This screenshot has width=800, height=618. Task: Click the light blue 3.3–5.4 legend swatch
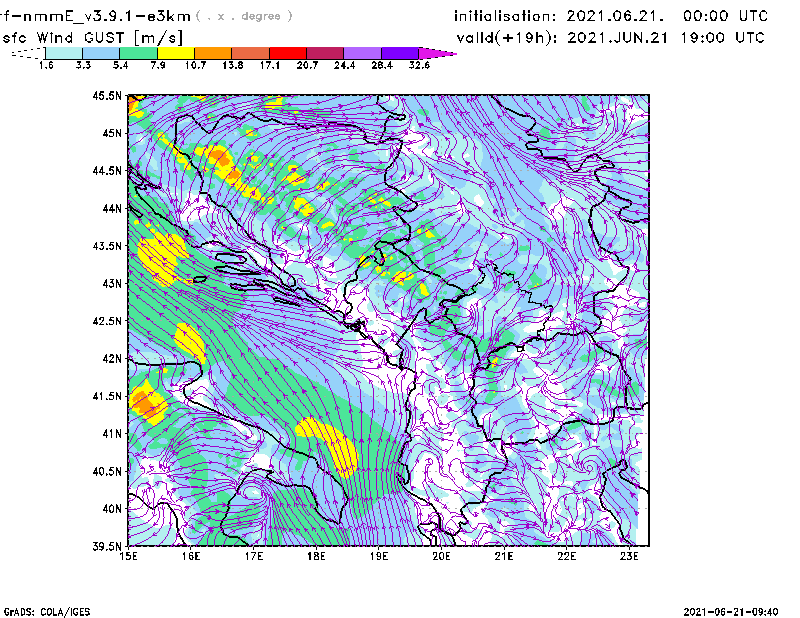pos(101,53)
